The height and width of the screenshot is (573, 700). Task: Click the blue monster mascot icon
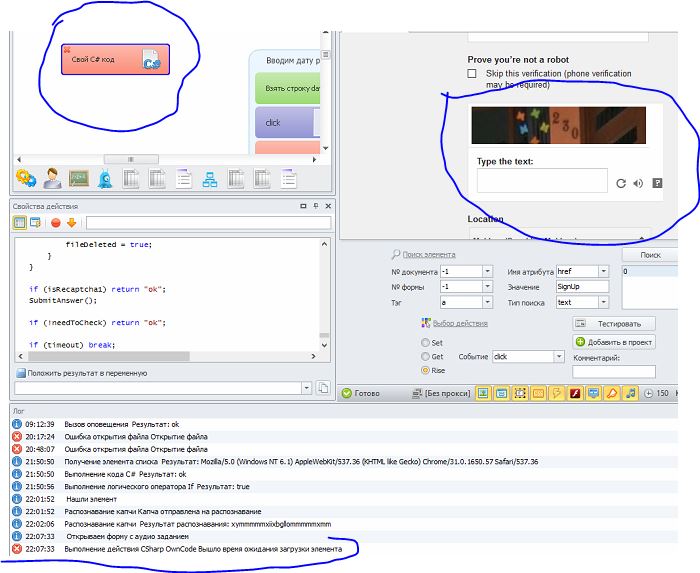click(105, 179)
